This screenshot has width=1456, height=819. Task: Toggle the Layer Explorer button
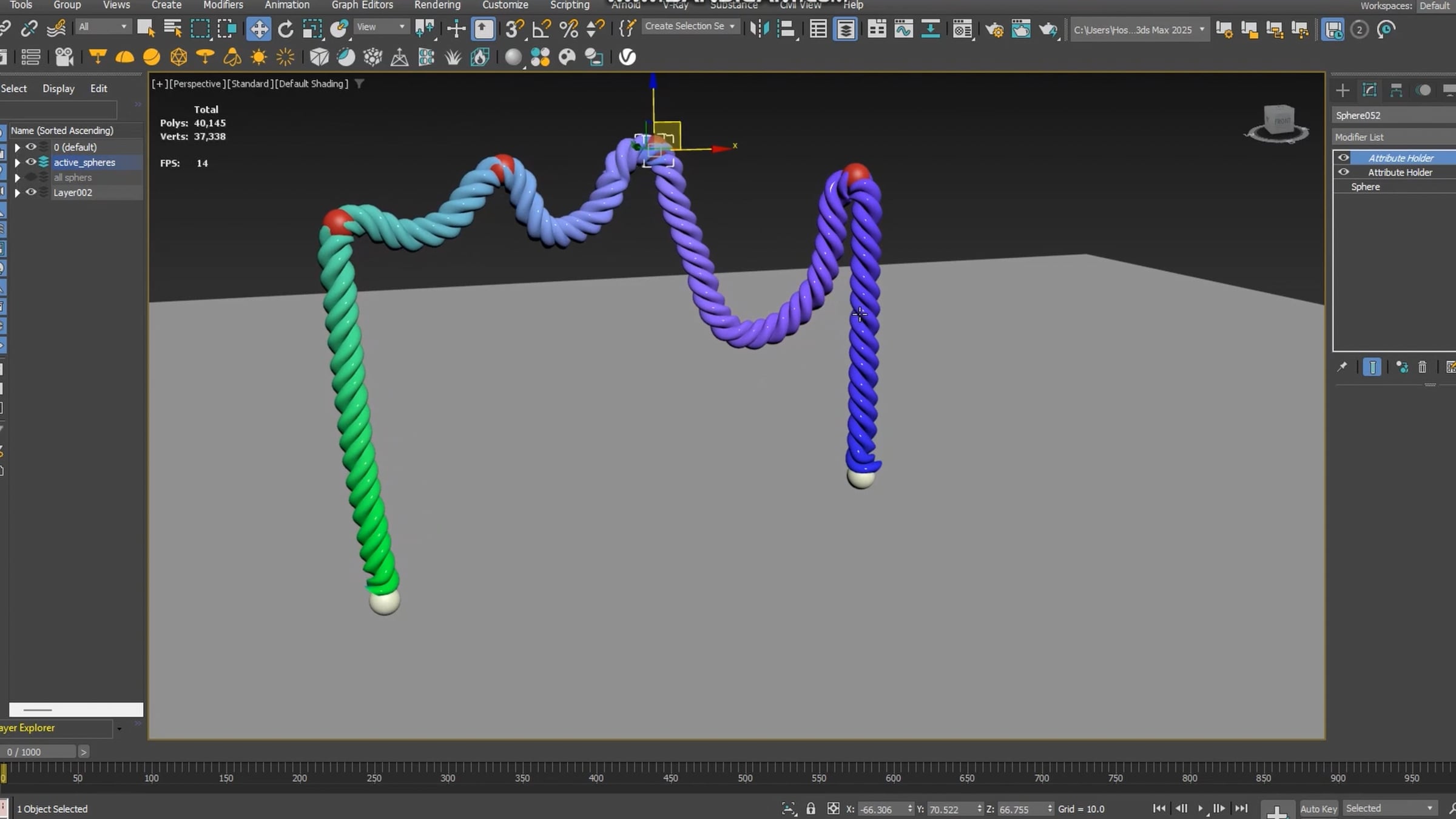tap(845, 29)
